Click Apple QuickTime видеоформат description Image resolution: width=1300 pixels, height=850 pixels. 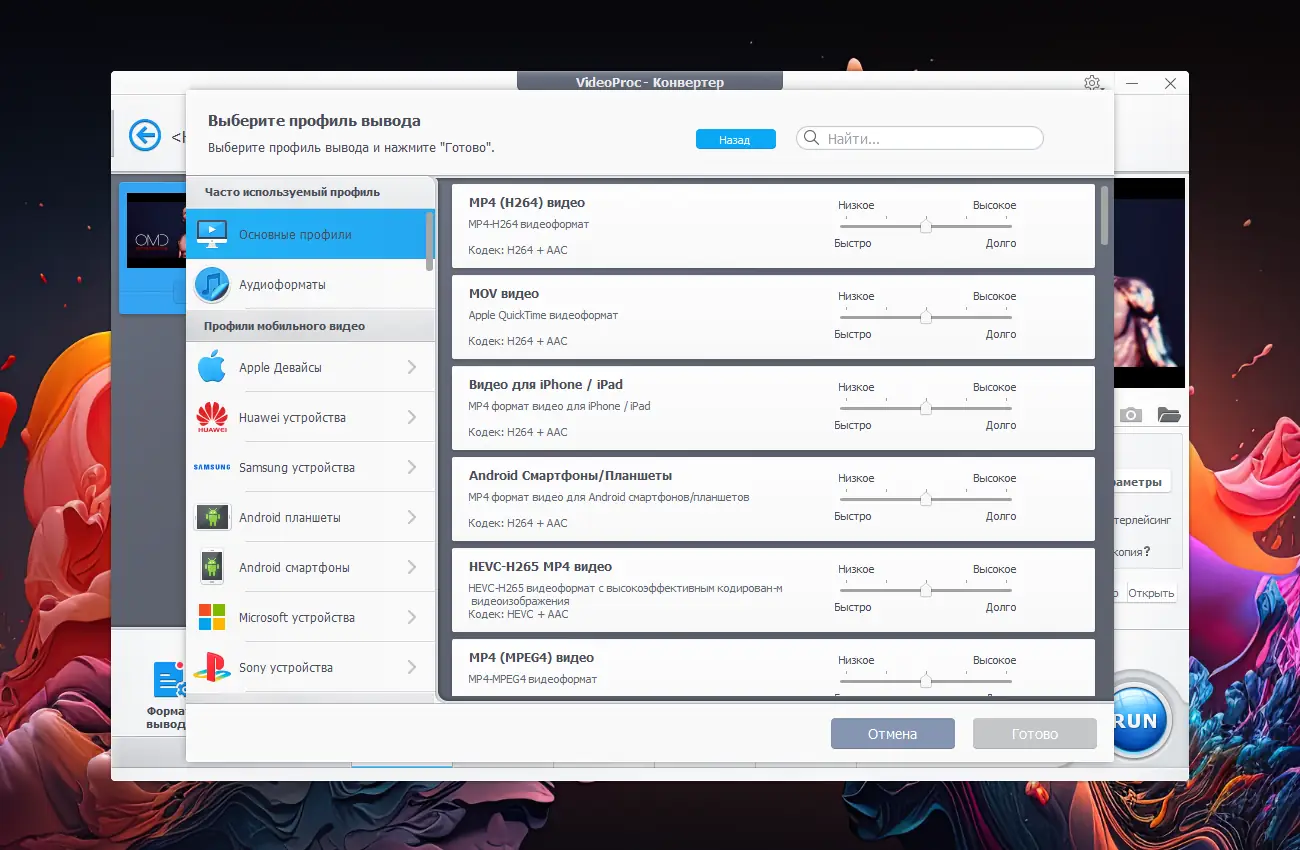point(543,316)
